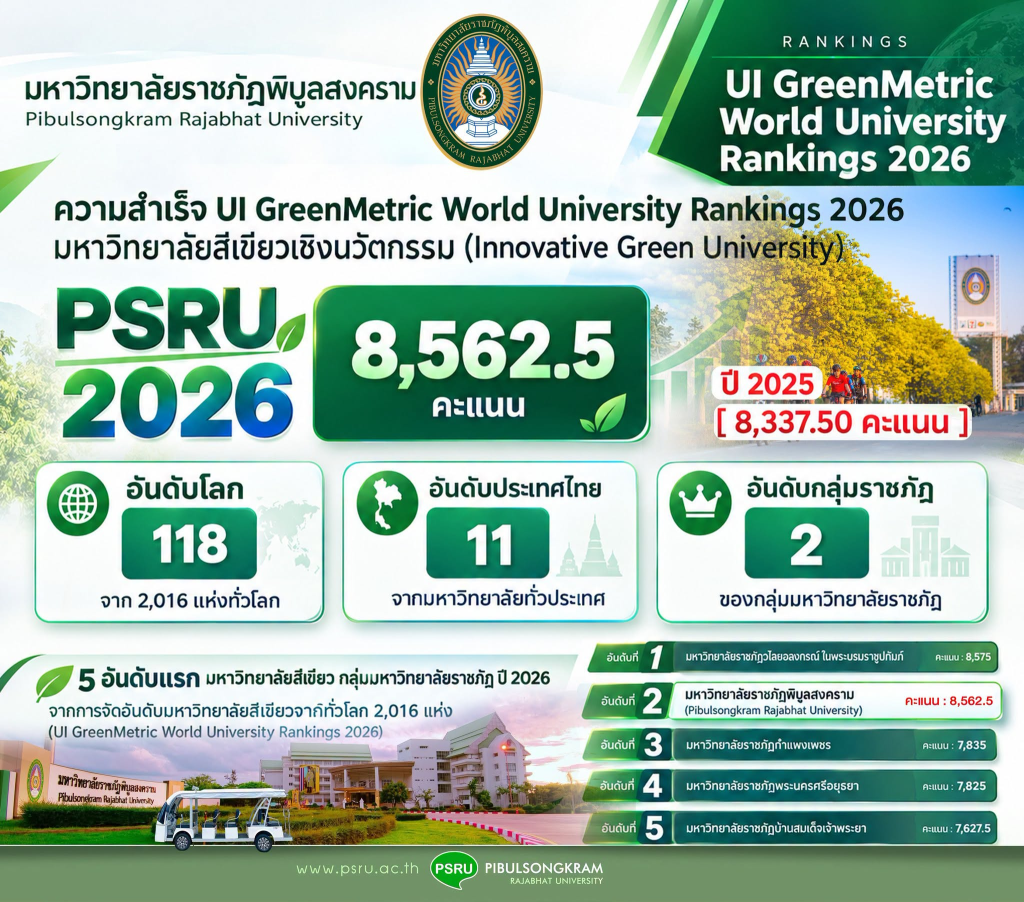Click the world rank 118 badge
The image size is (1024, 902).
189,543
